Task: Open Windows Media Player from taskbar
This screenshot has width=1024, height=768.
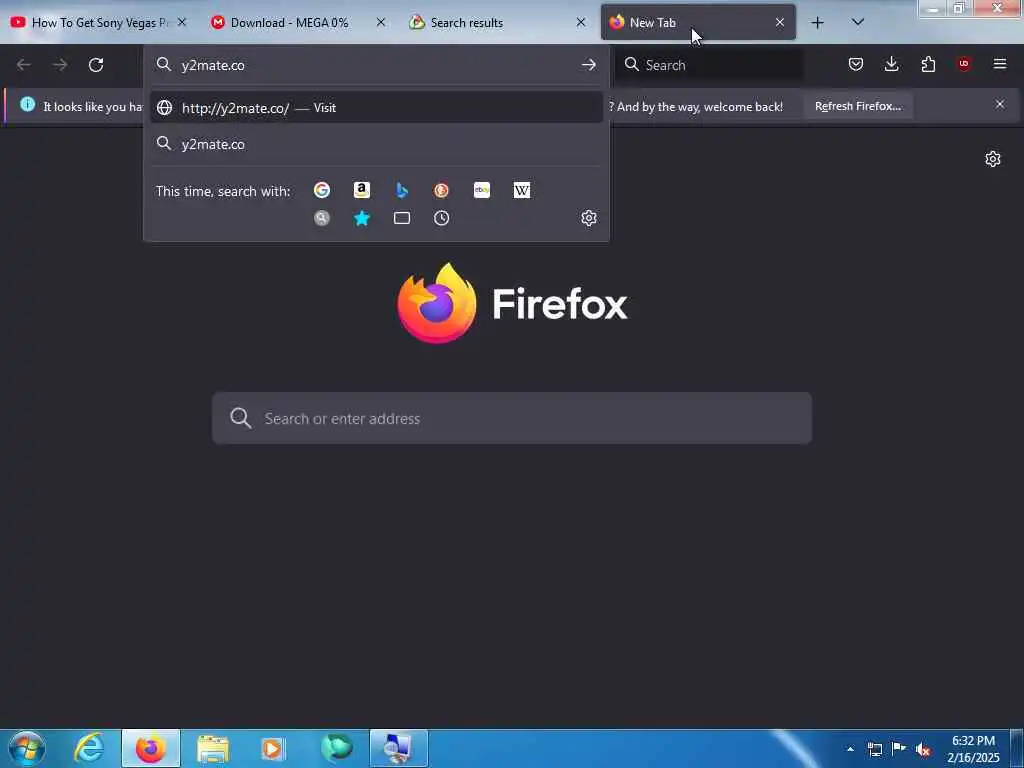Action: pos(273,748)
